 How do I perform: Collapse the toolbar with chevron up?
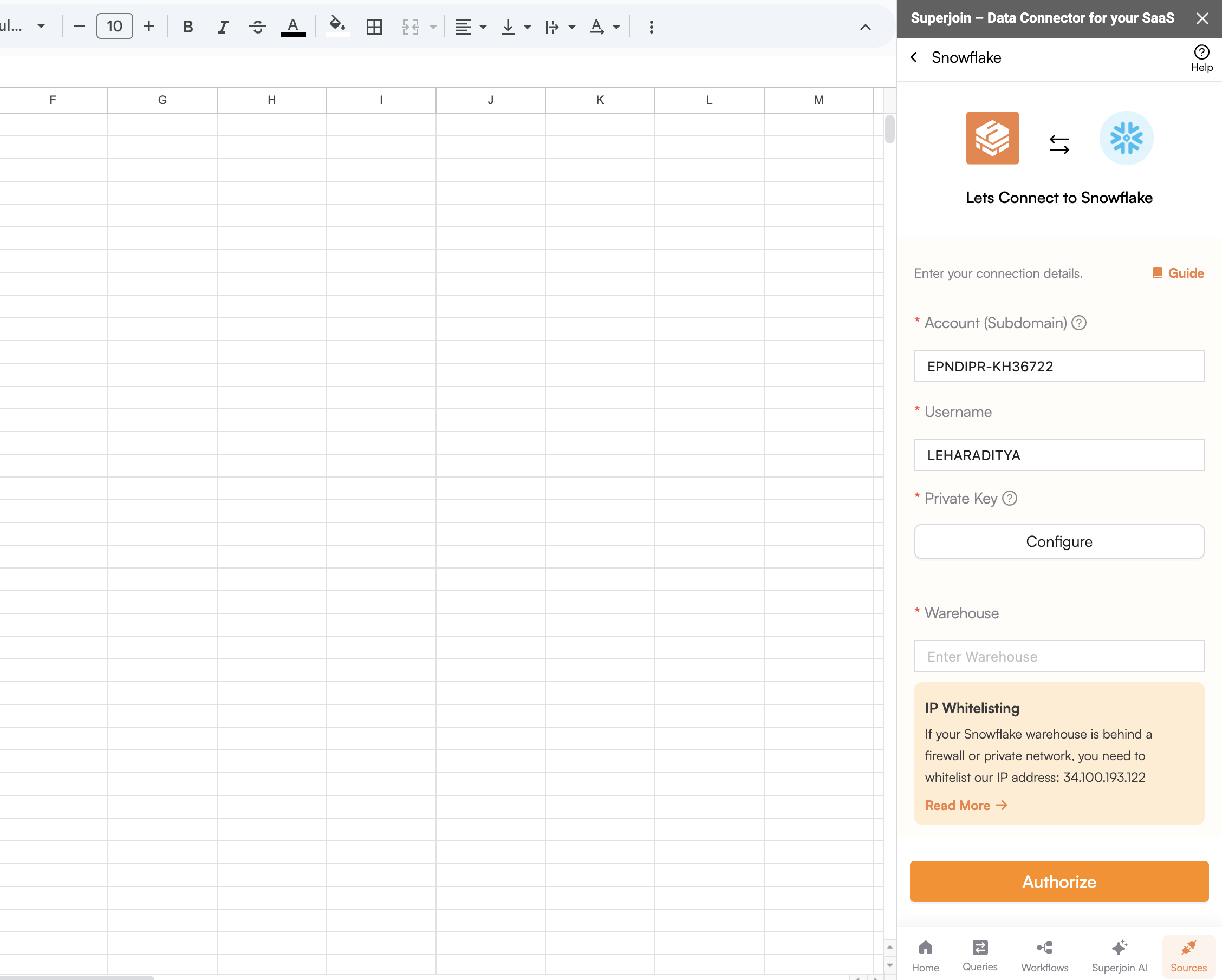tap(865, 27)
